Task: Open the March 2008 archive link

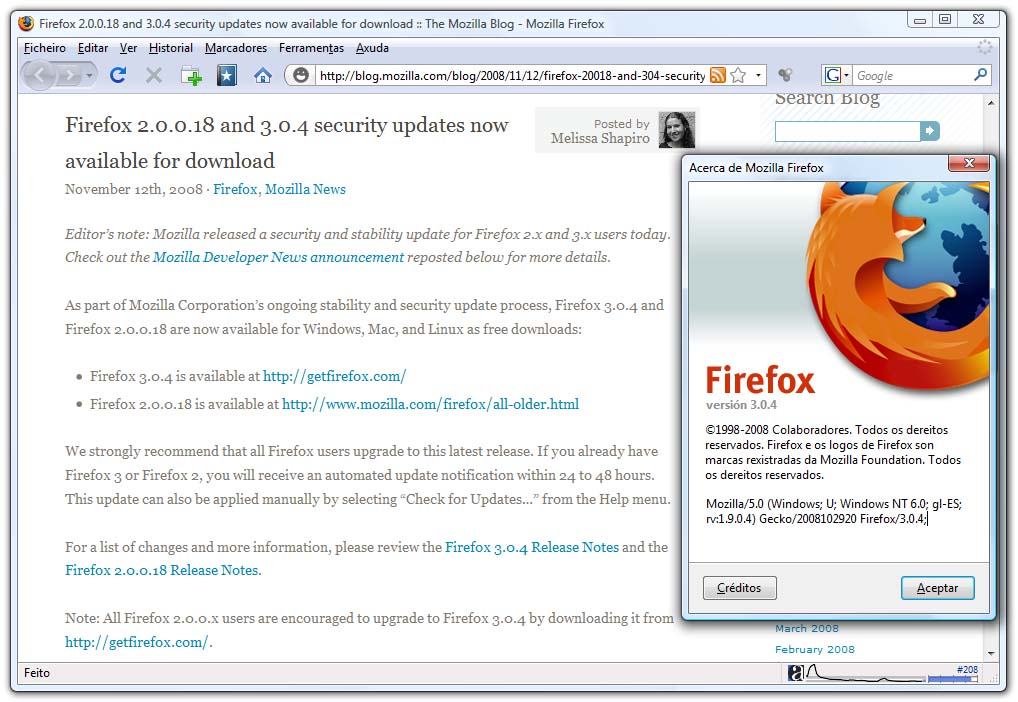Action: pos(807,628)
